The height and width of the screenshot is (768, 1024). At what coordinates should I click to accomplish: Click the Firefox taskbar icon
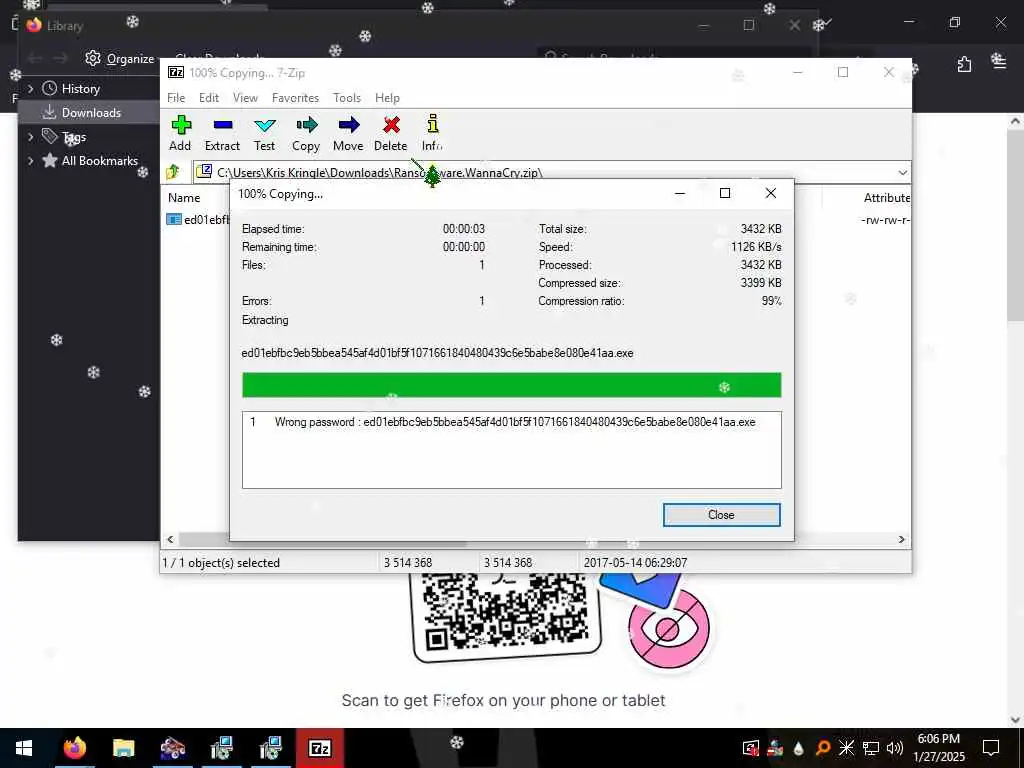(74, 748)
